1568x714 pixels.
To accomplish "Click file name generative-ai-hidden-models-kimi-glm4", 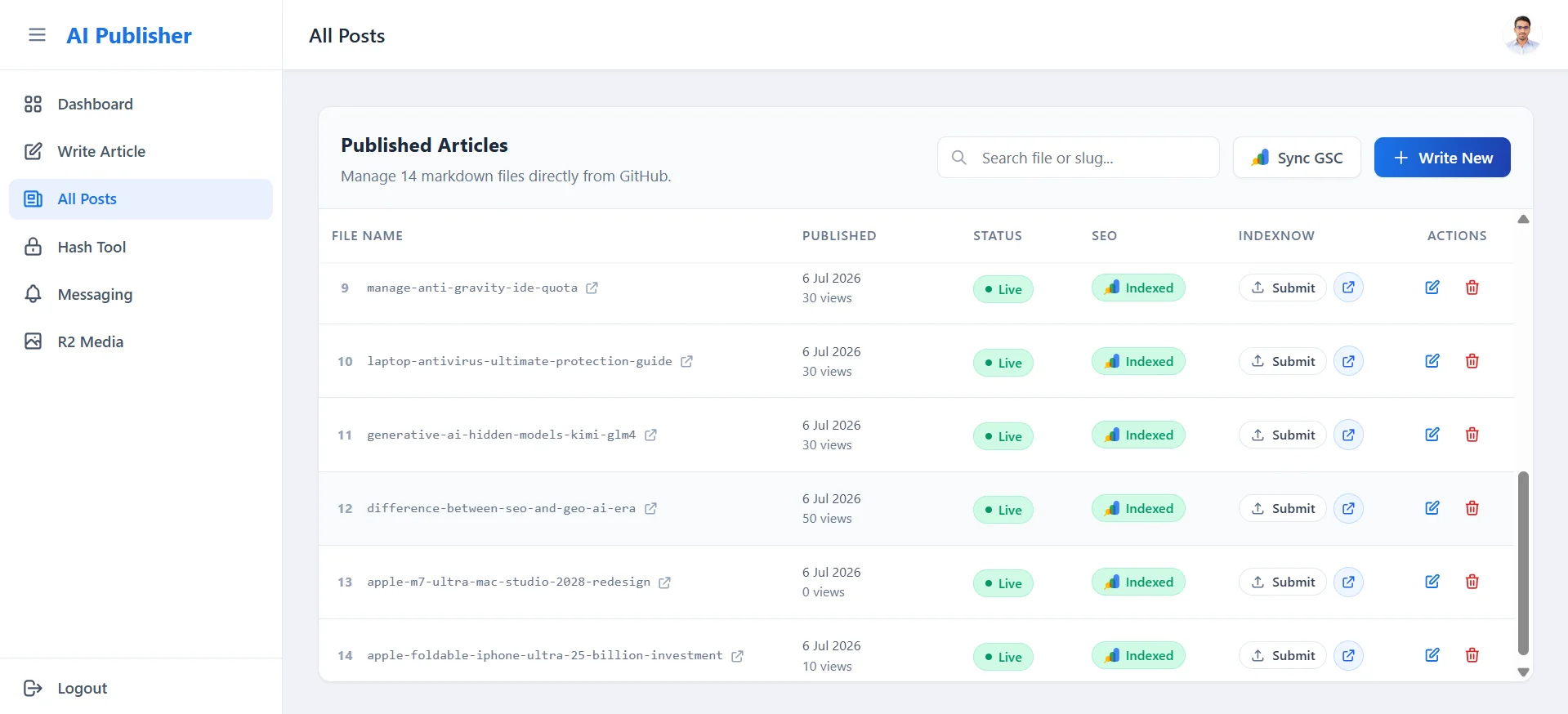I will click(501, 435).
